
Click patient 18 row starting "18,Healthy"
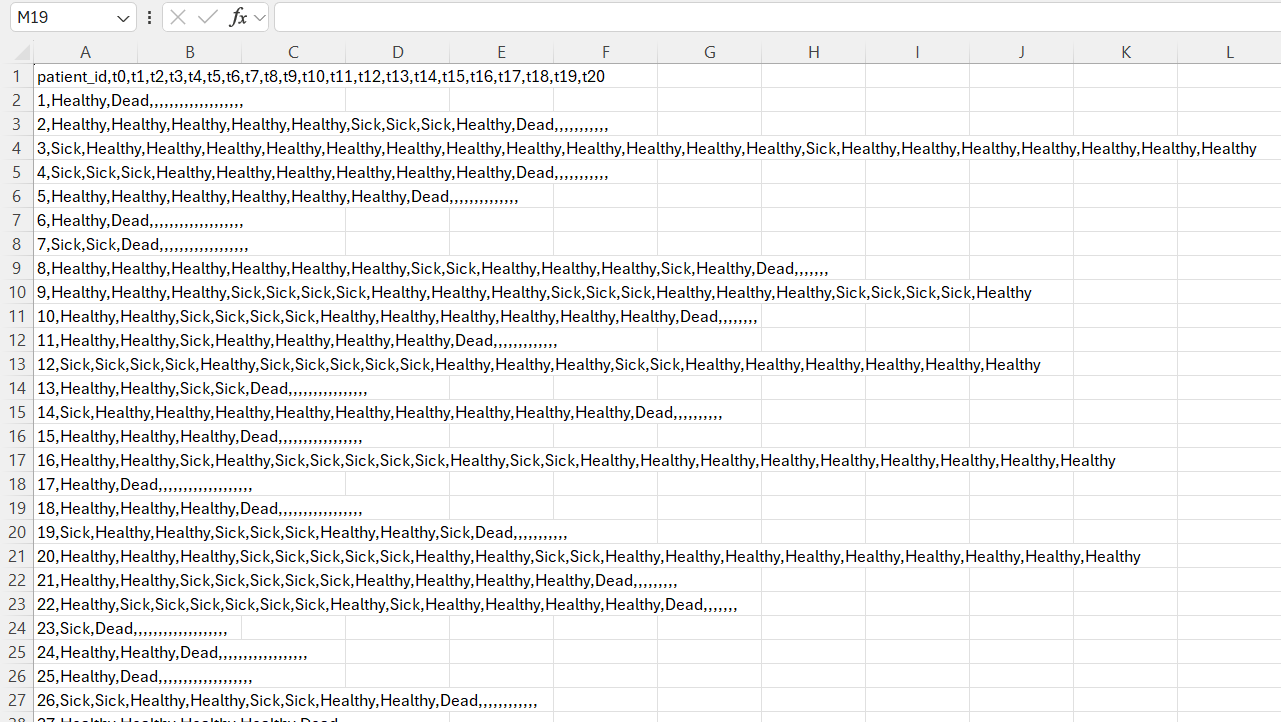tap(200, 508)
